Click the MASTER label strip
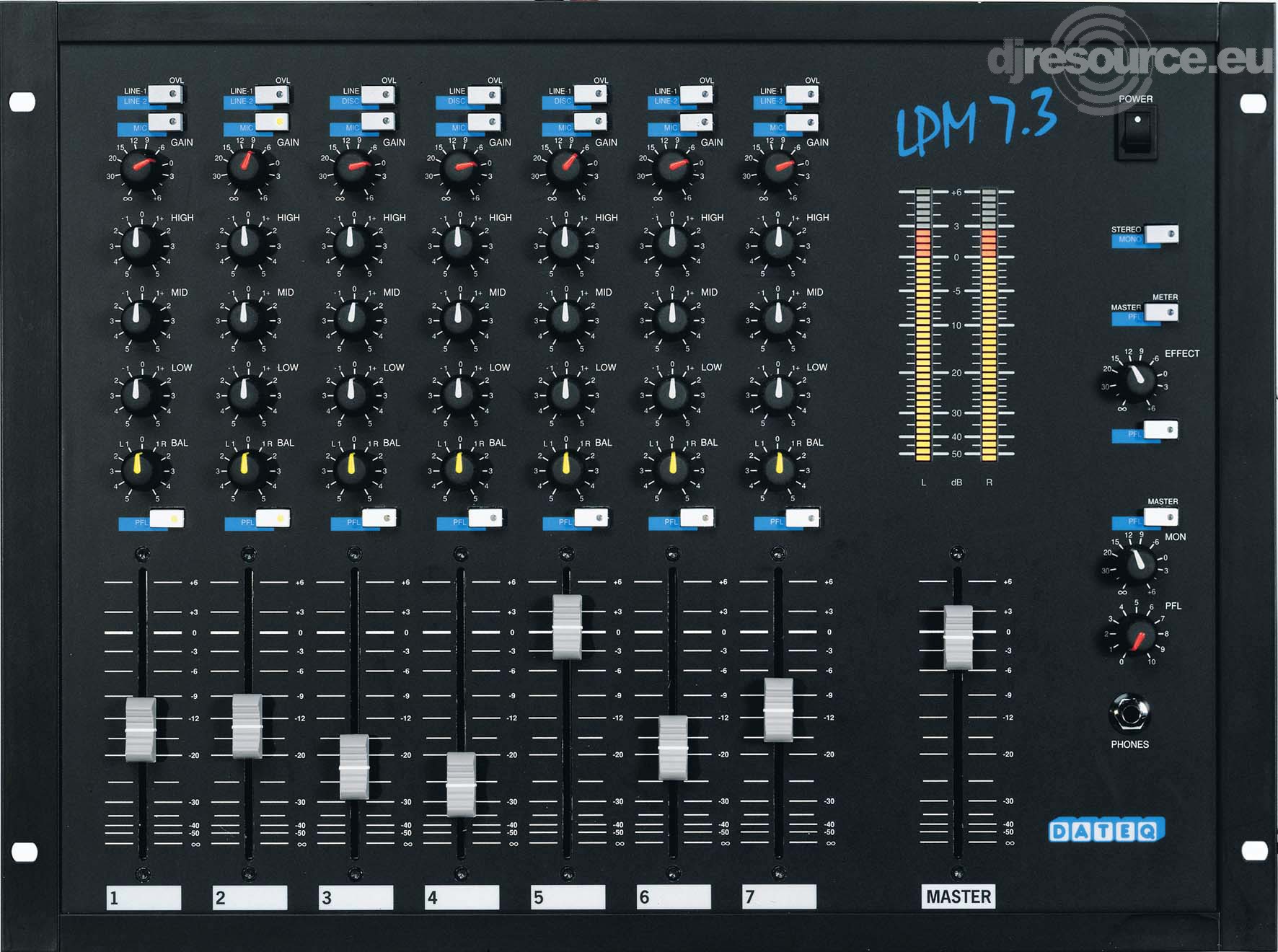The image size is (1278, 952). tap(958, 896)
